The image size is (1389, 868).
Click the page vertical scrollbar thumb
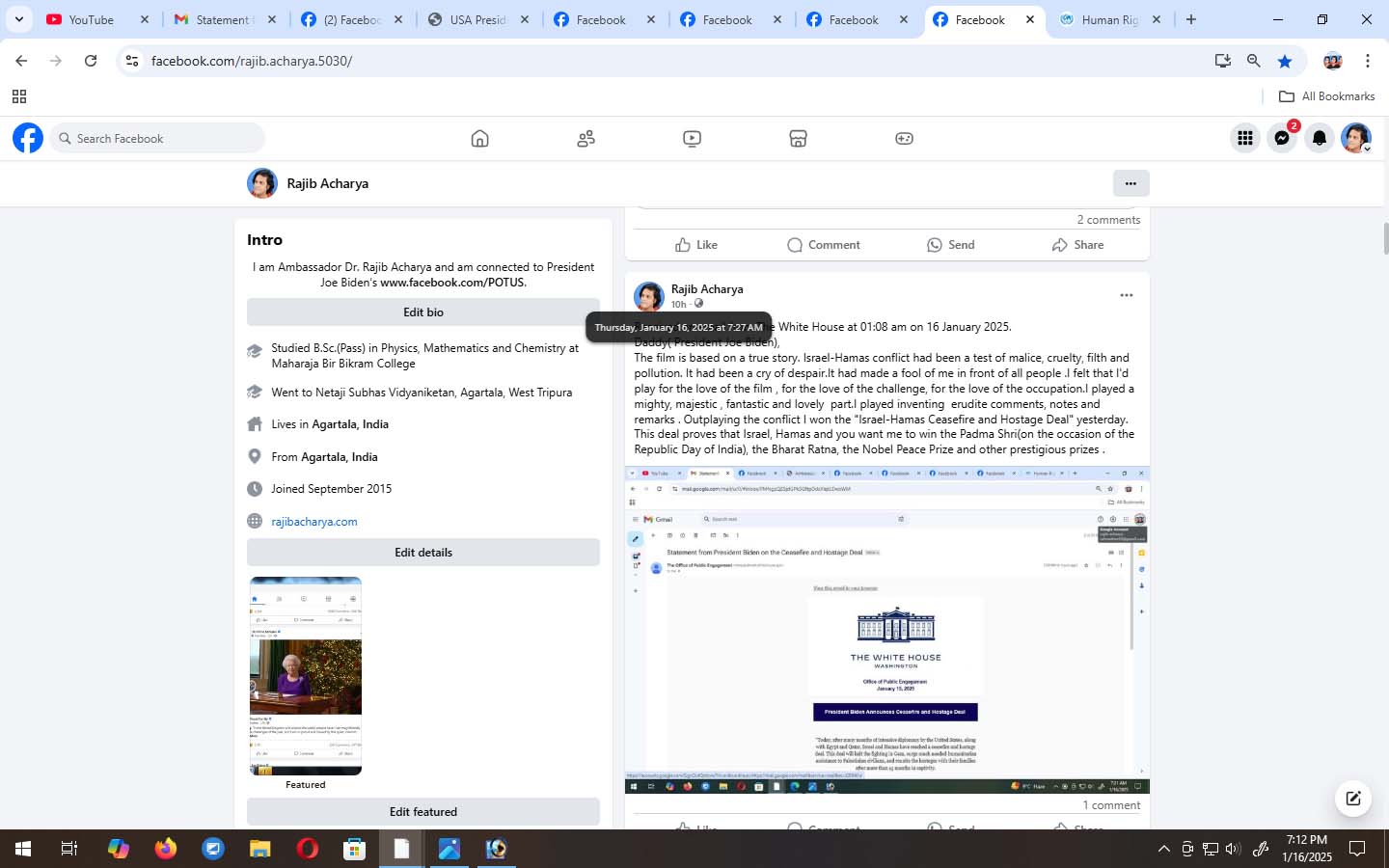(1386, 239)
